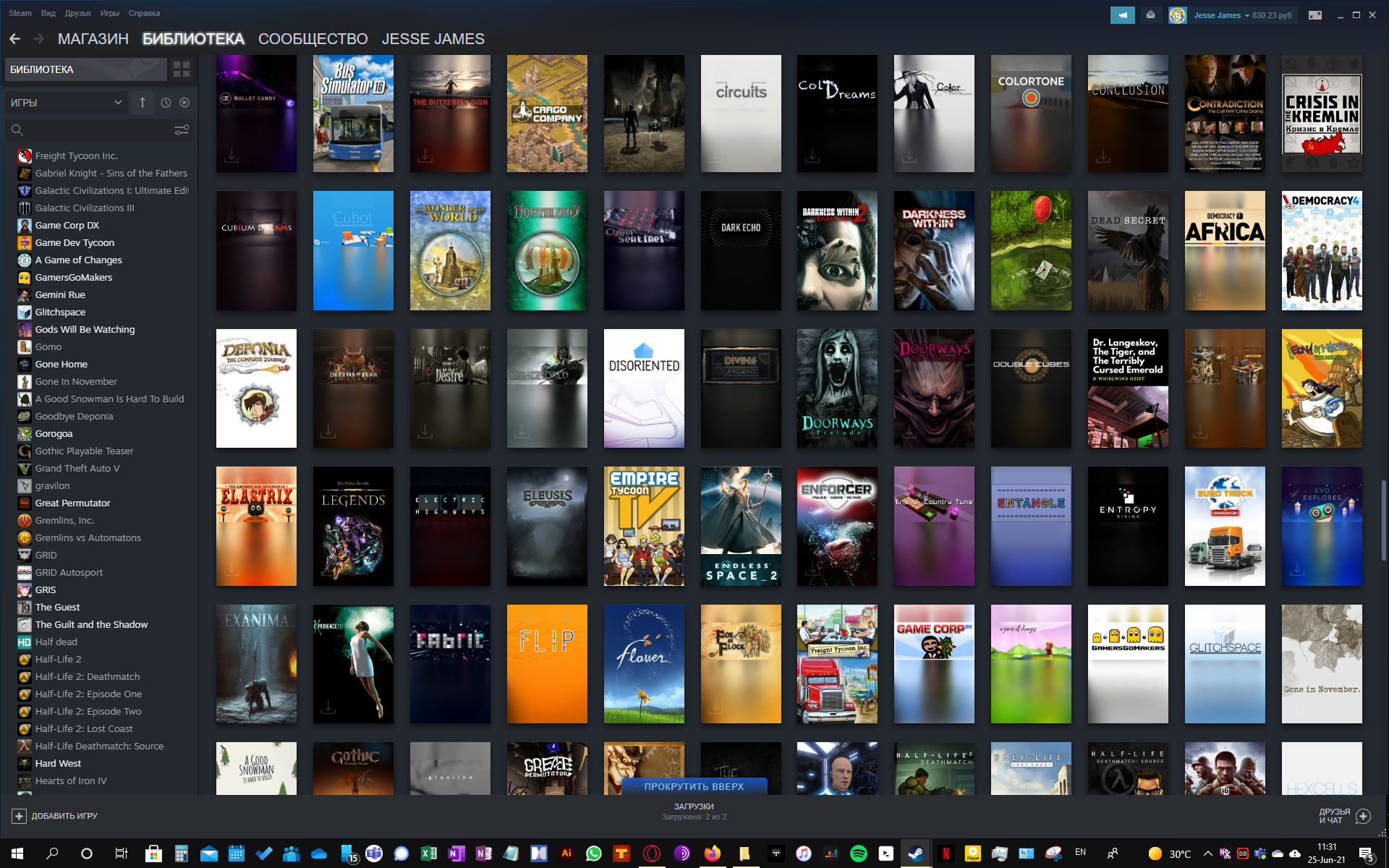Select Gorogoa in the game list
Image resolution: width=1389 pixels, height=868 pixels.
pyautogui.click(x=54, y=434)
